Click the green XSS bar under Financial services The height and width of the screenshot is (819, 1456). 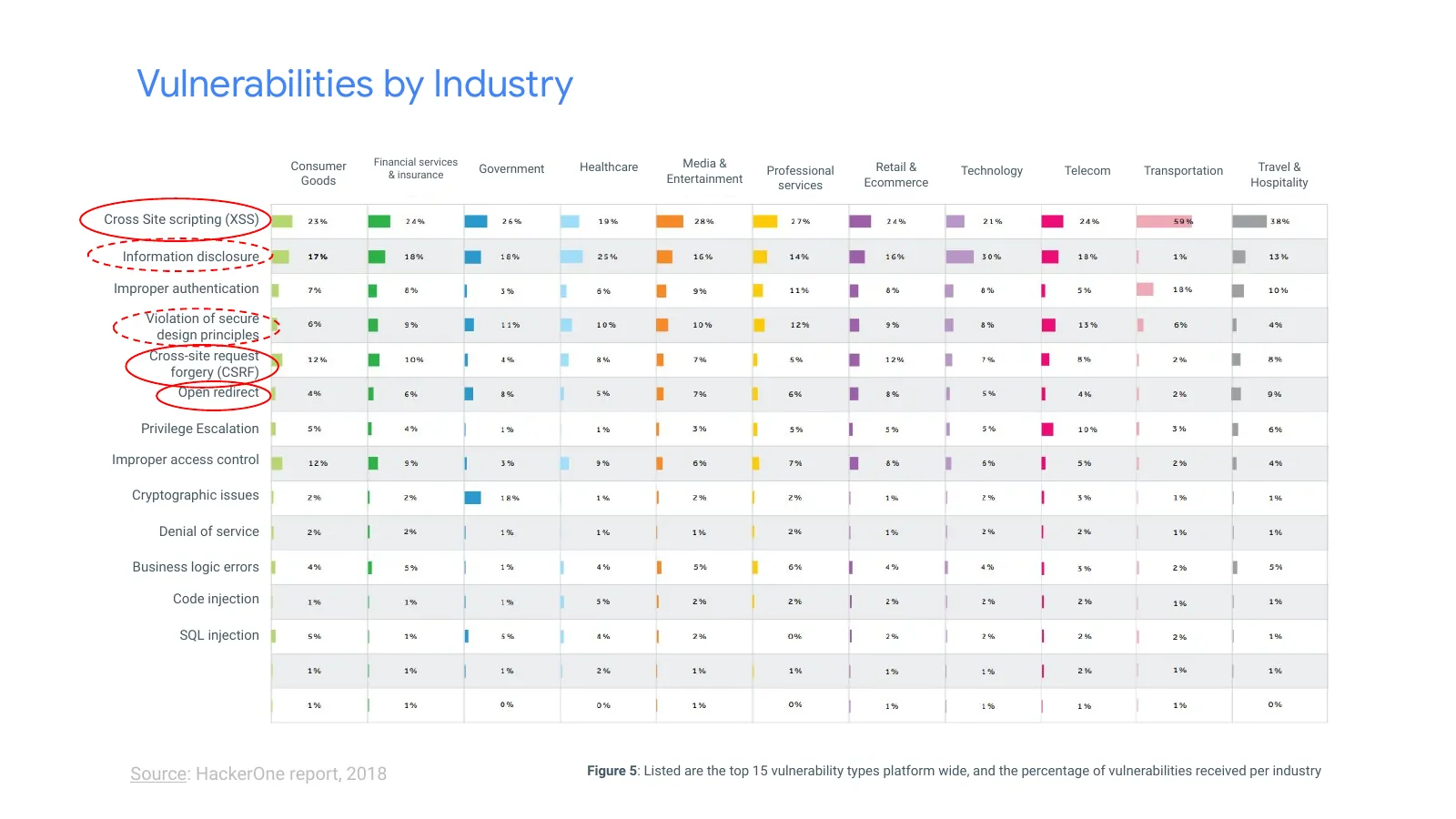point(379,221)
